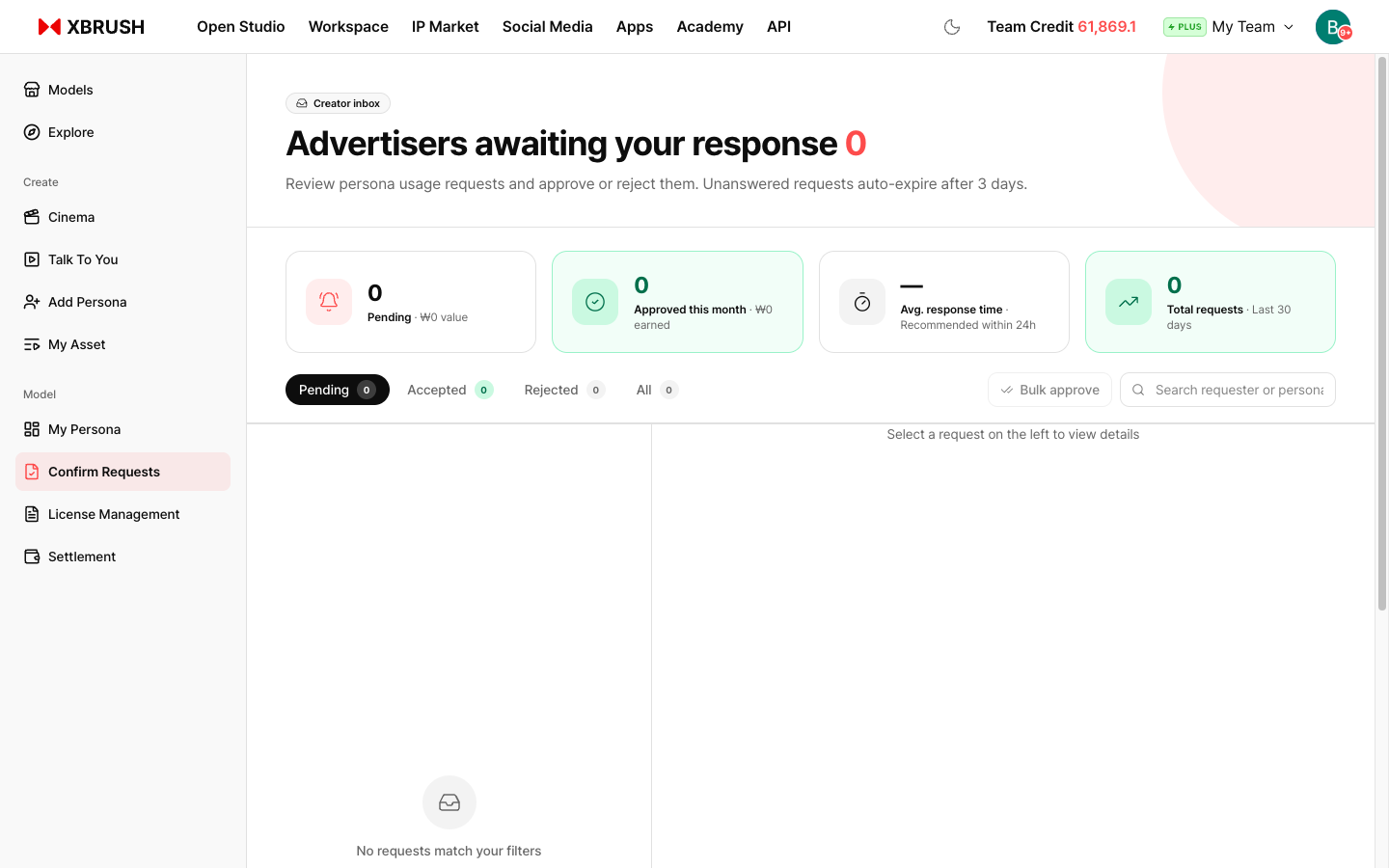This screenshot has width=1389, height=868.
Task: Open the API page
Action: (x=779, y=27)
